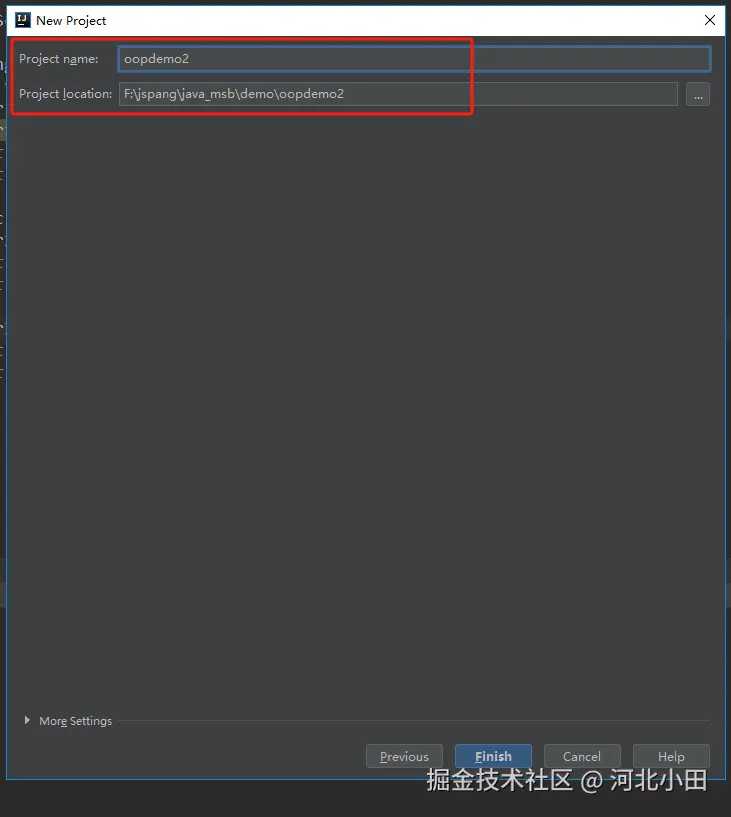Click the Project location path field
731x817 pixels.
tap(398, 94)
